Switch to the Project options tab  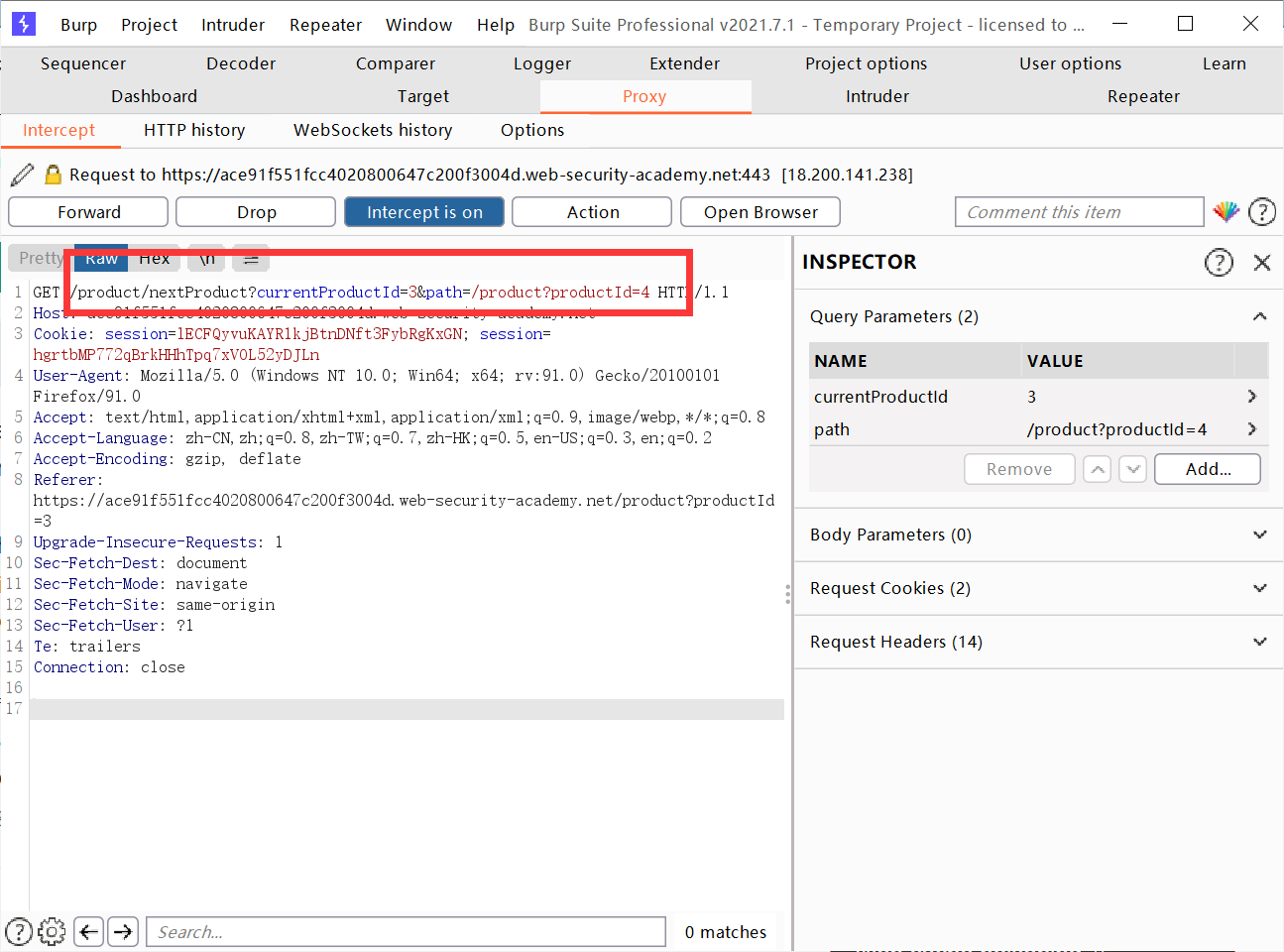pos(866,63)
